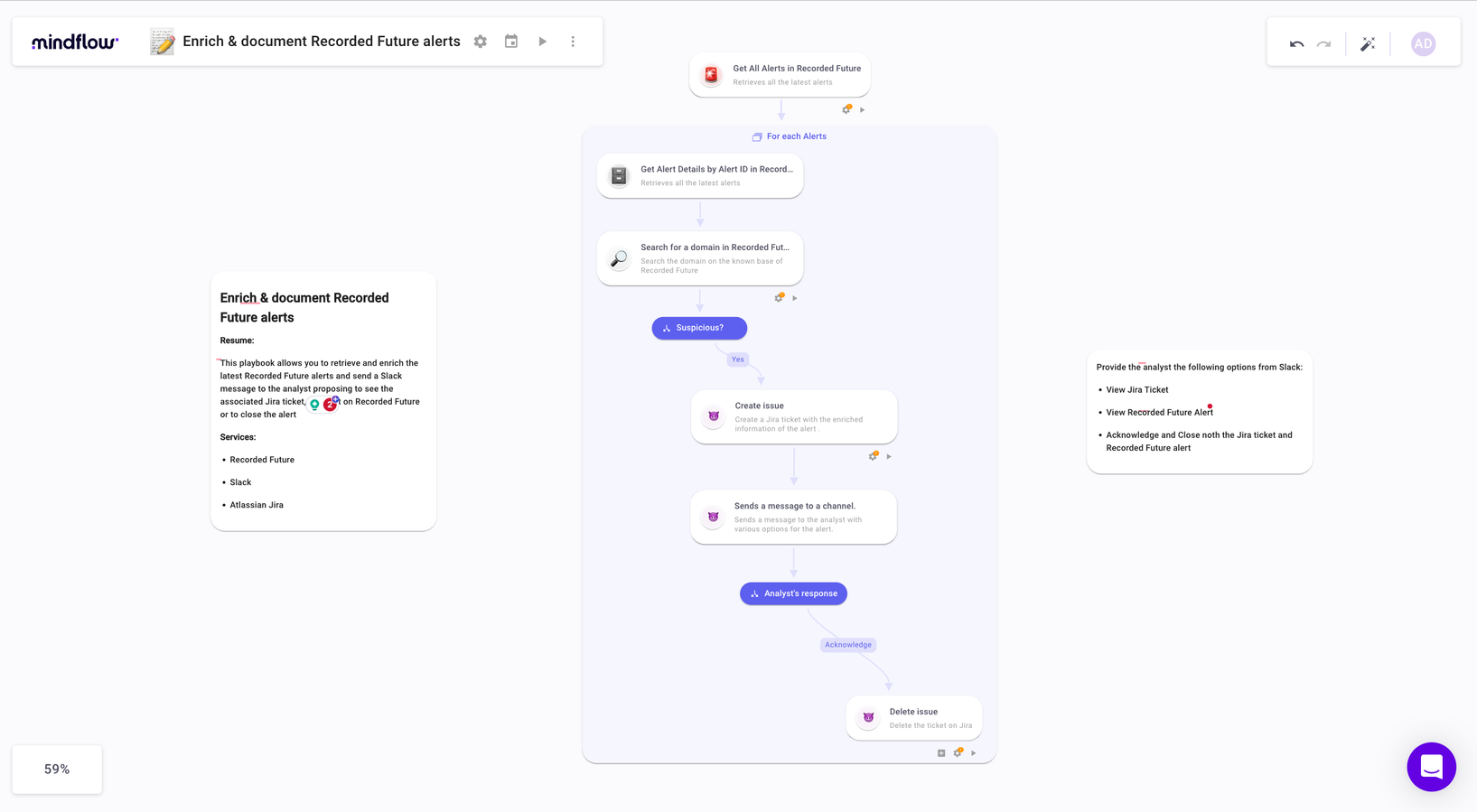The height and width of the screenshot is (812, 1477).
Task: Click the add-step plus icon under Delete issue
Action: (x=941, y=753)
